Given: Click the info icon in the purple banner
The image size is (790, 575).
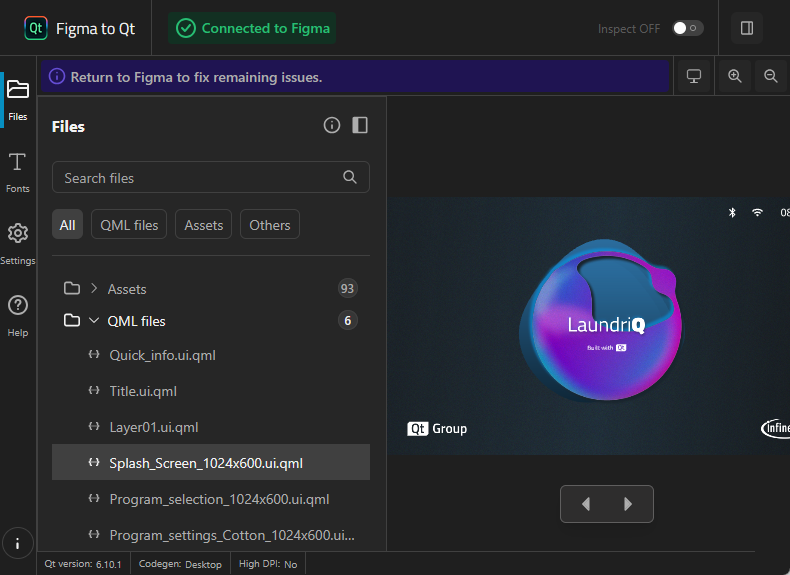Looking at the screenshot, I should 57,77.
